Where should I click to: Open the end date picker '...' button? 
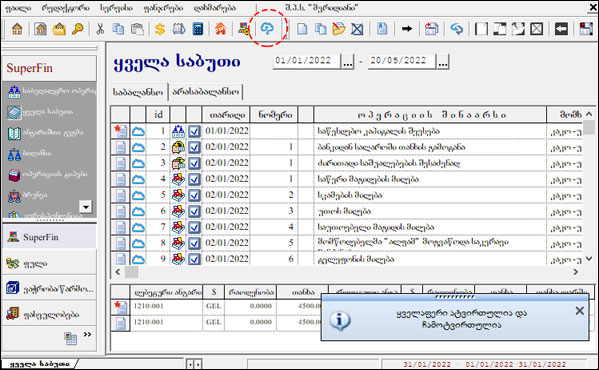pyautogui.click(x=442, y=62)
